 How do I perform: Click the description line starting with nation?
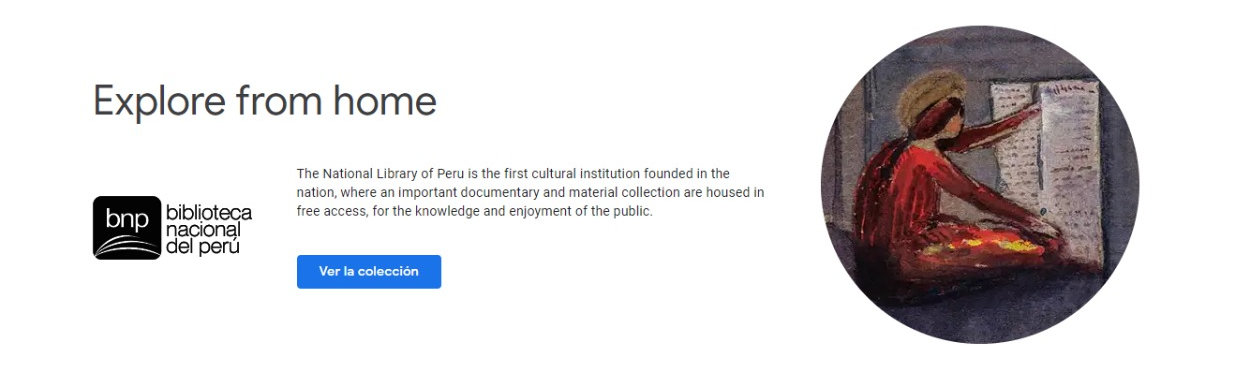click(x=530, y=192)
